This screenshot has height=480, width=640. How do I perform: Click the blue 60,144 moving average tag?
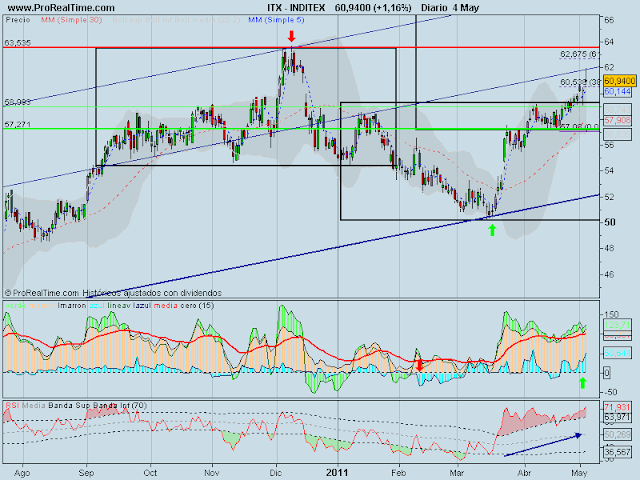(x=618, y=92)
